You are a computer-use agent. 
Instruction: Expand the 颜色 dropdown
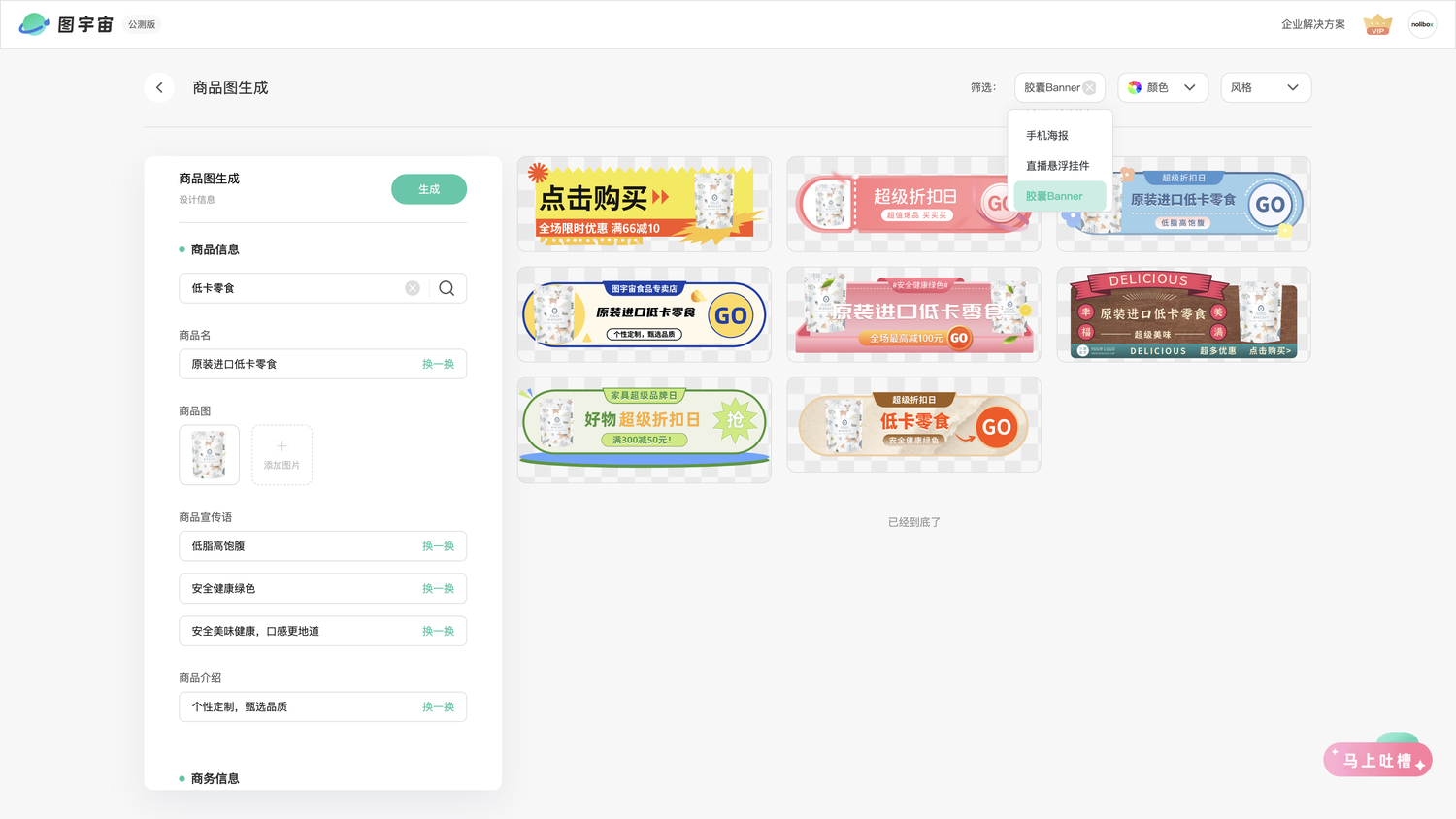coord(1163,87)
